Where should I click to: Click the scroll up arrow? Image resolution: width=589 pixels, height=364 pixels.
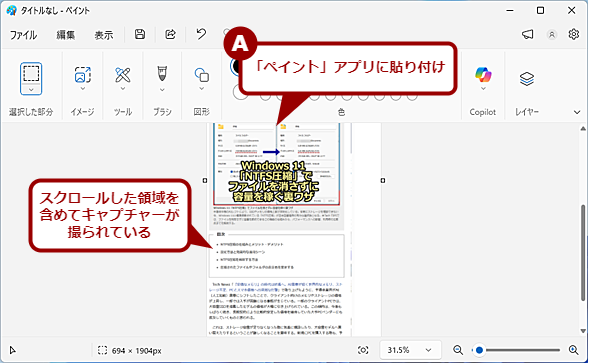click(583, 128)
